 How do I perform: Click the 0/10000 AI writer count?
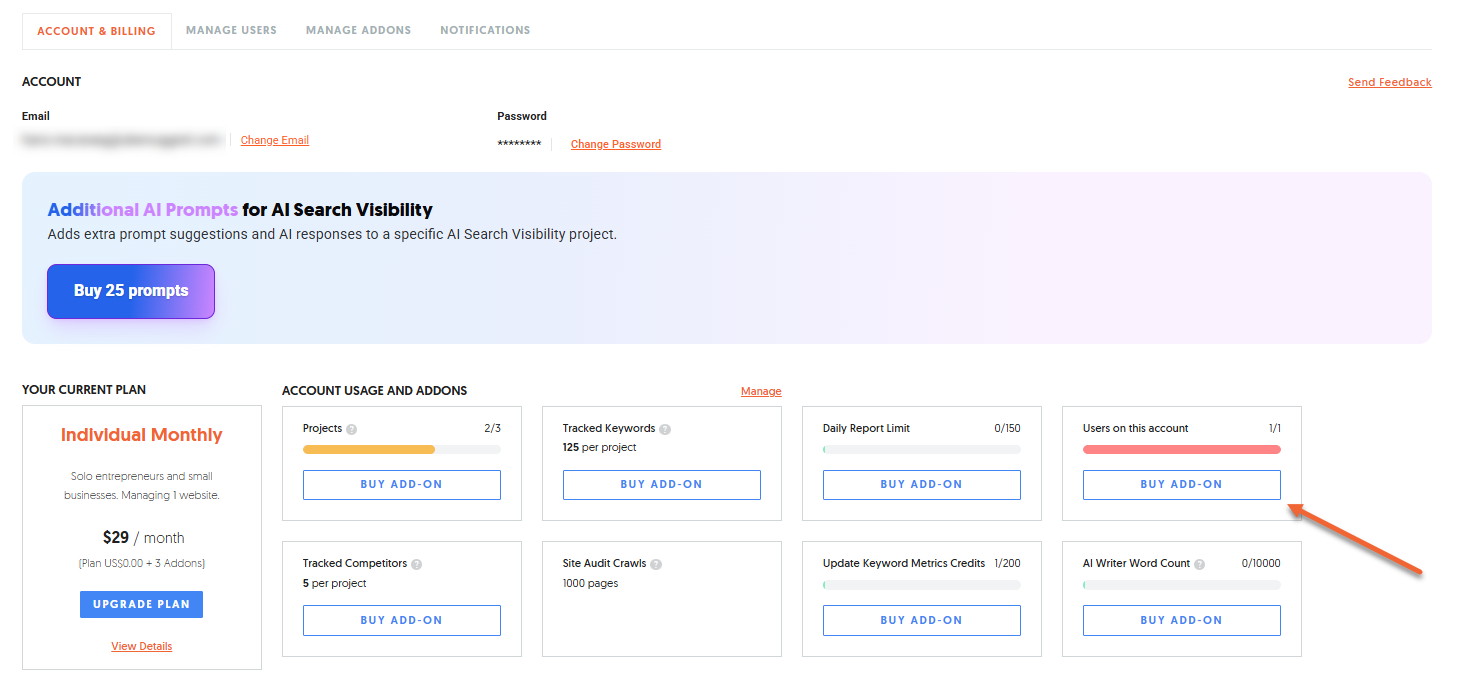click(x=1261, y=563)
